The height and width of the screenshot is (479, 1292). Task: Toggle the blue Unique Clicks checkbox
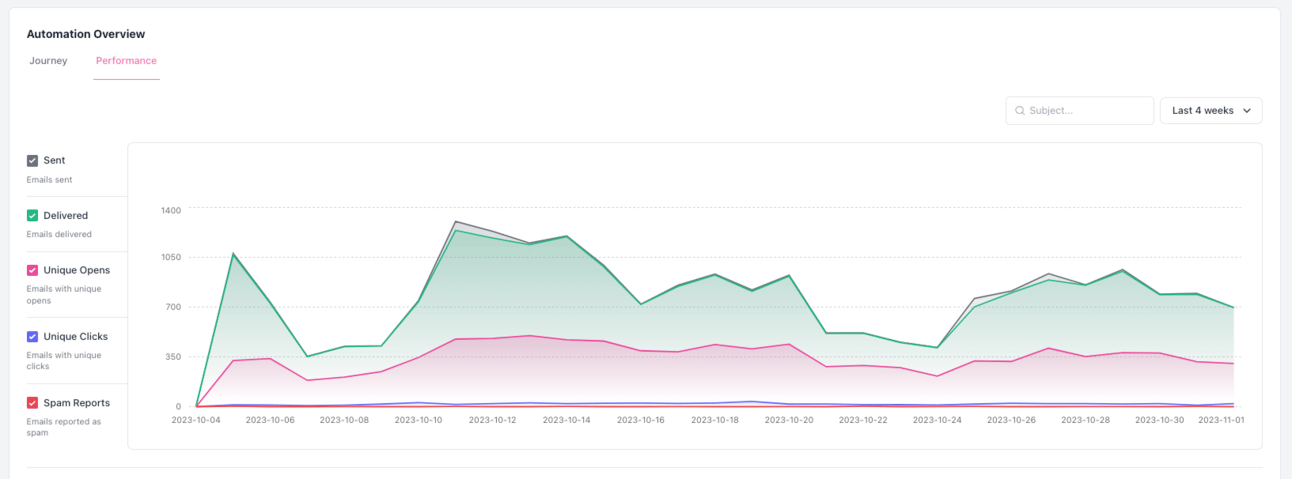(33, 336)
